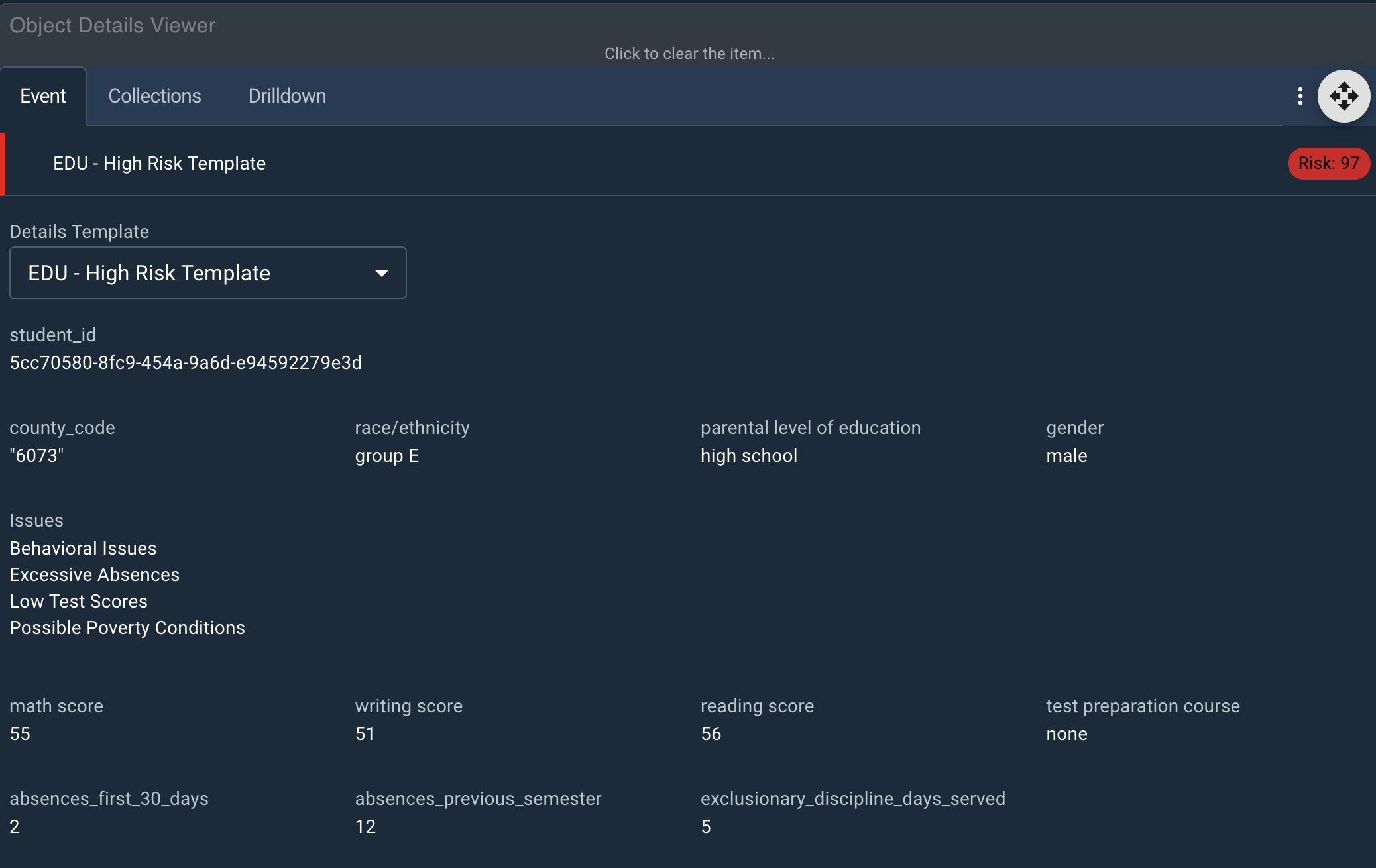Click the county_code value 6073
The image size is (1376, 868).
(36, 455)
